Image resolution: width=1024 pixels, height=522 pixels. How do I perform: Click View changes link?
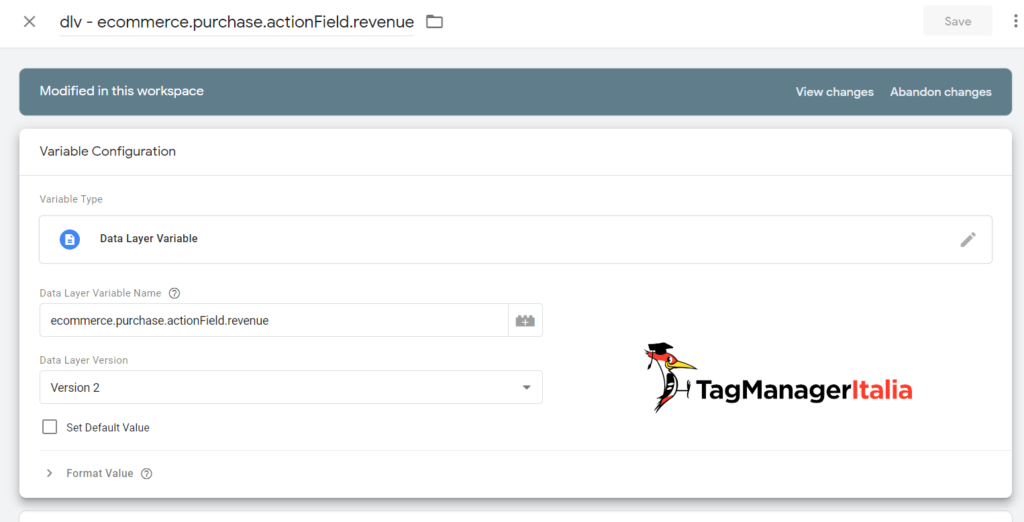[x=834, y=92]
